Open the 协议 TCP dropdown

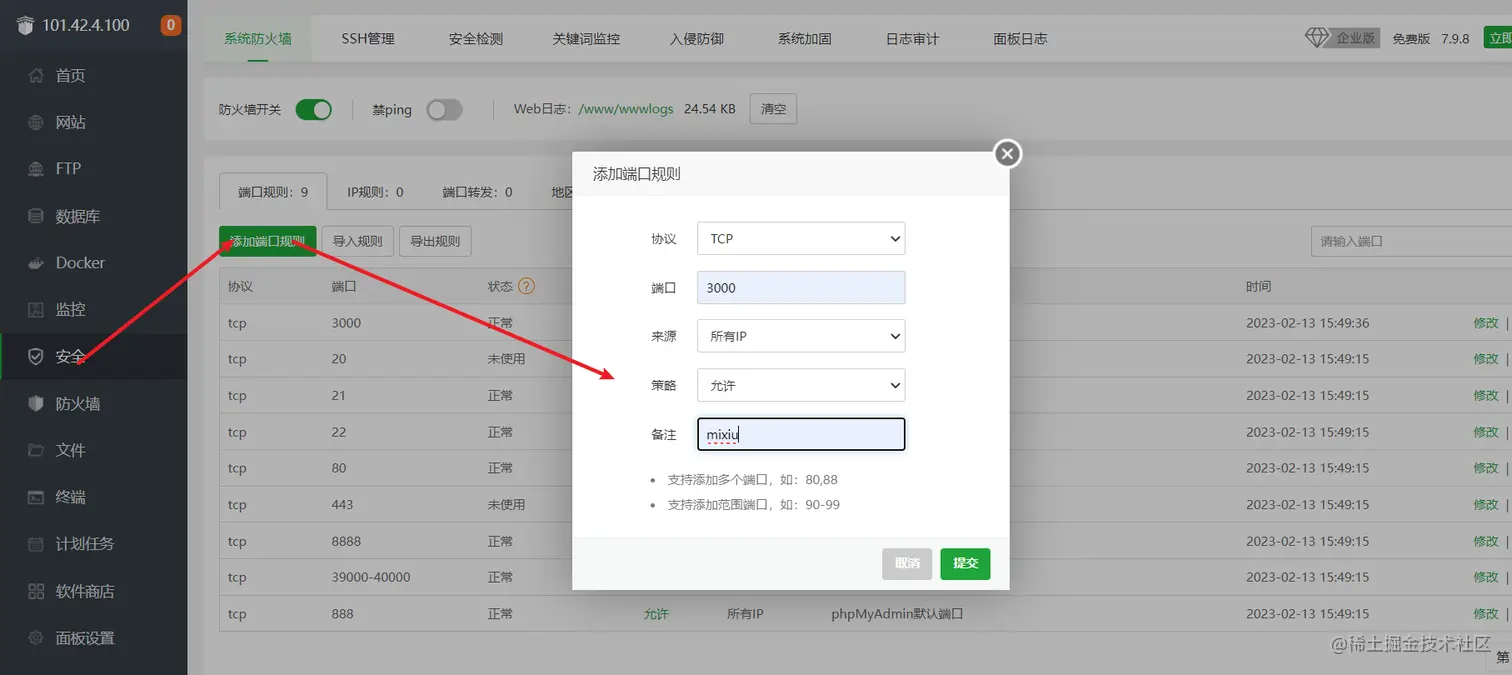(x=801, y=239)
